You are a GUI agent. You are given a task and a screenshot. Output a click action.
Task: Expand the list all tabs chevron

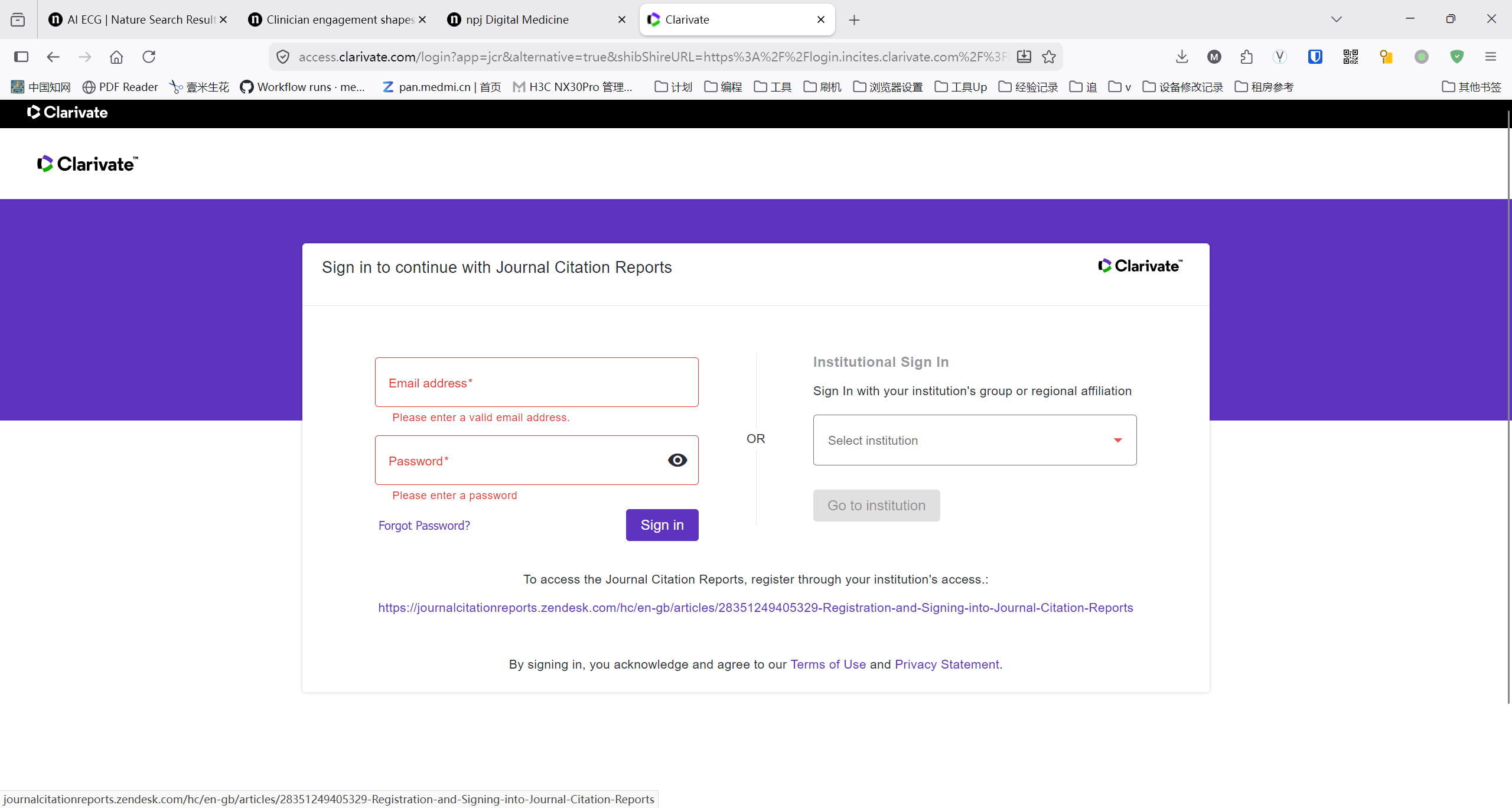click(x=1337, y=19)
